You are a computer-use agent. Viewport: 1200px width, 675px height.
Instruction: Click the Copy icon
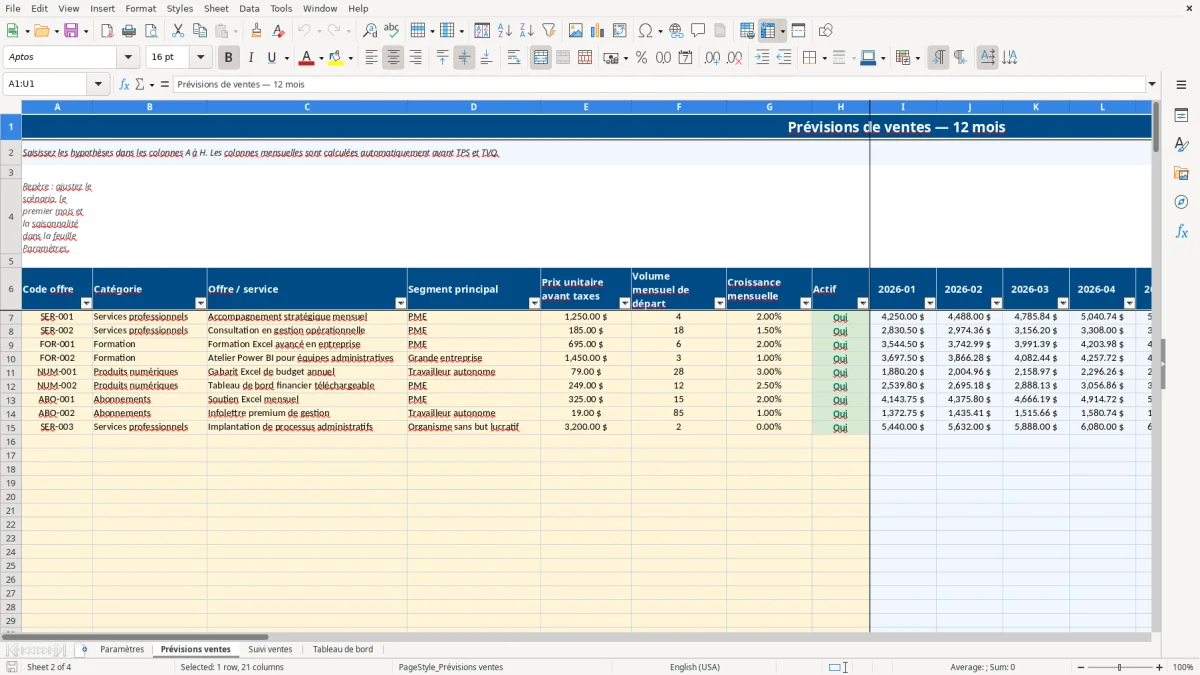point(200,31)
